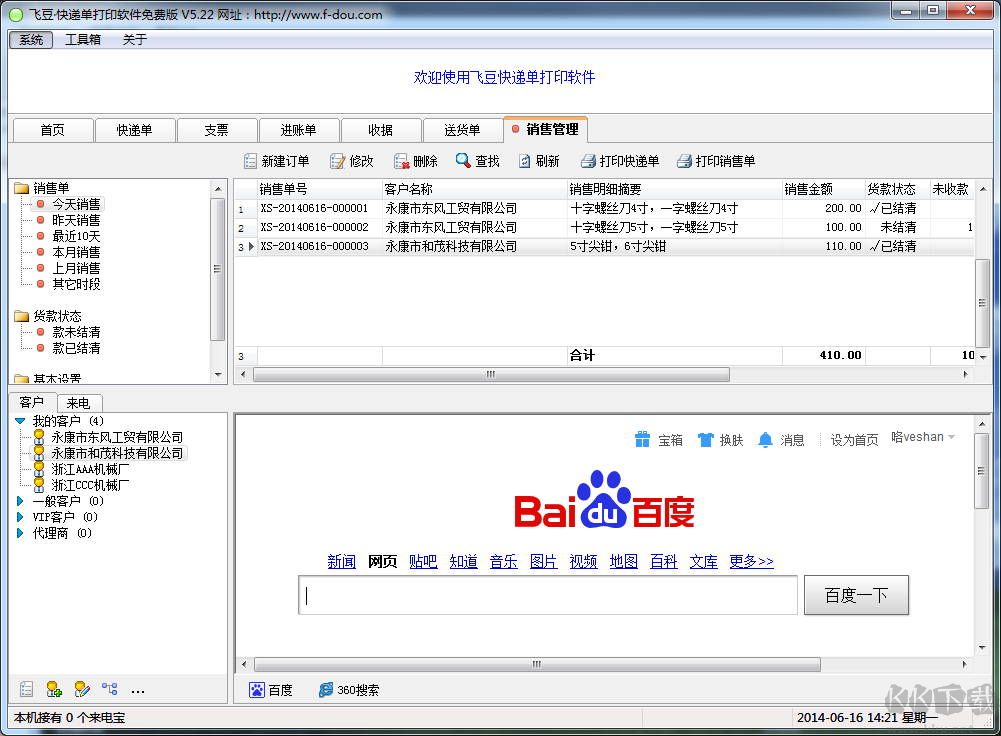Click the order table vertical scrollbar thumb
1001x736 pixels.
click(982, 303)
